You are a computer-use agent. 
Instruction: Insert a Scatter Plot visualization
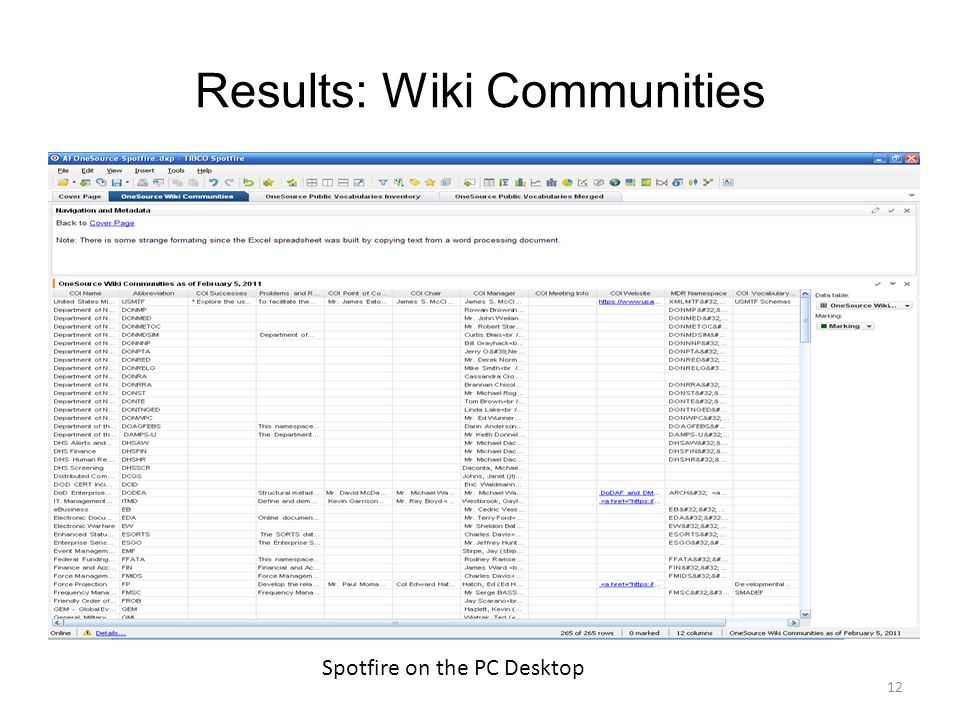582,182
